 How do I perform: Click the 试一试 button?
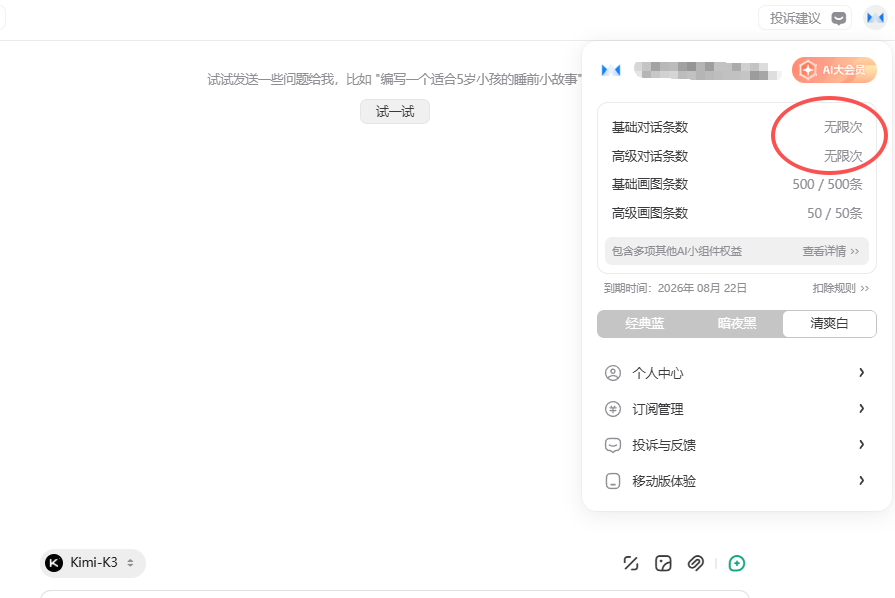[395, 111]
